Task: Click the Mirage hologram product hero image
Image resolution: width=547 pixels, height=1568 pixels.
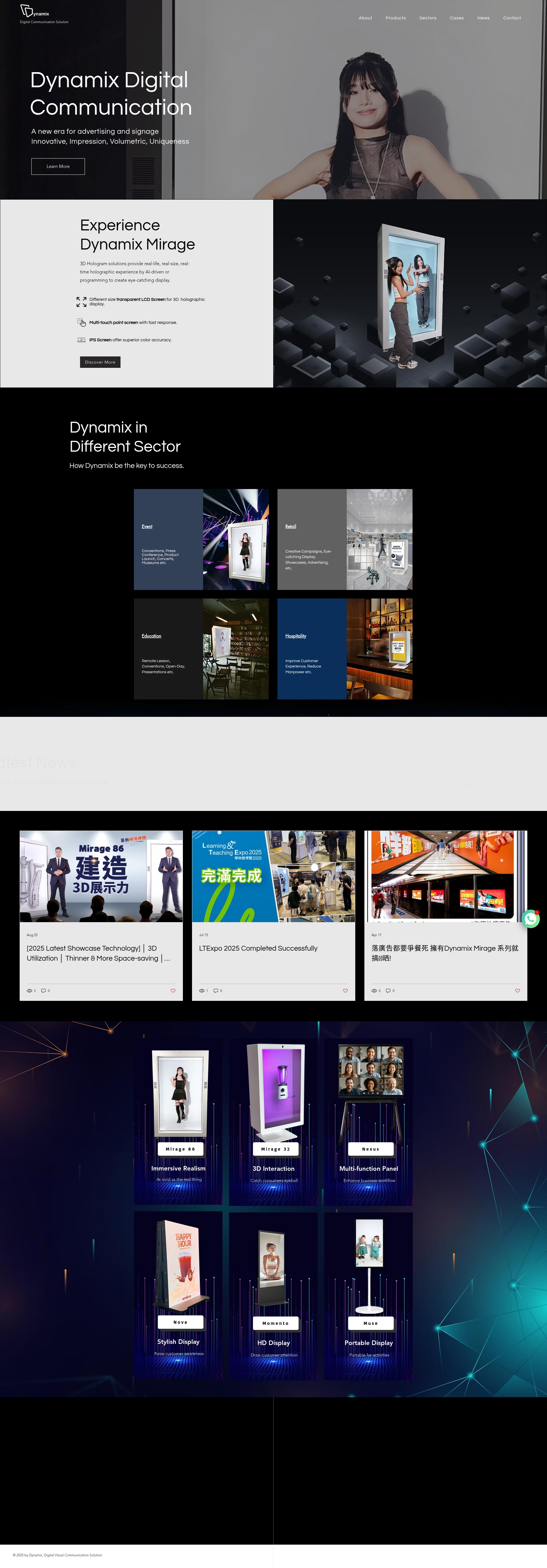Action: [x=410, y=294]
